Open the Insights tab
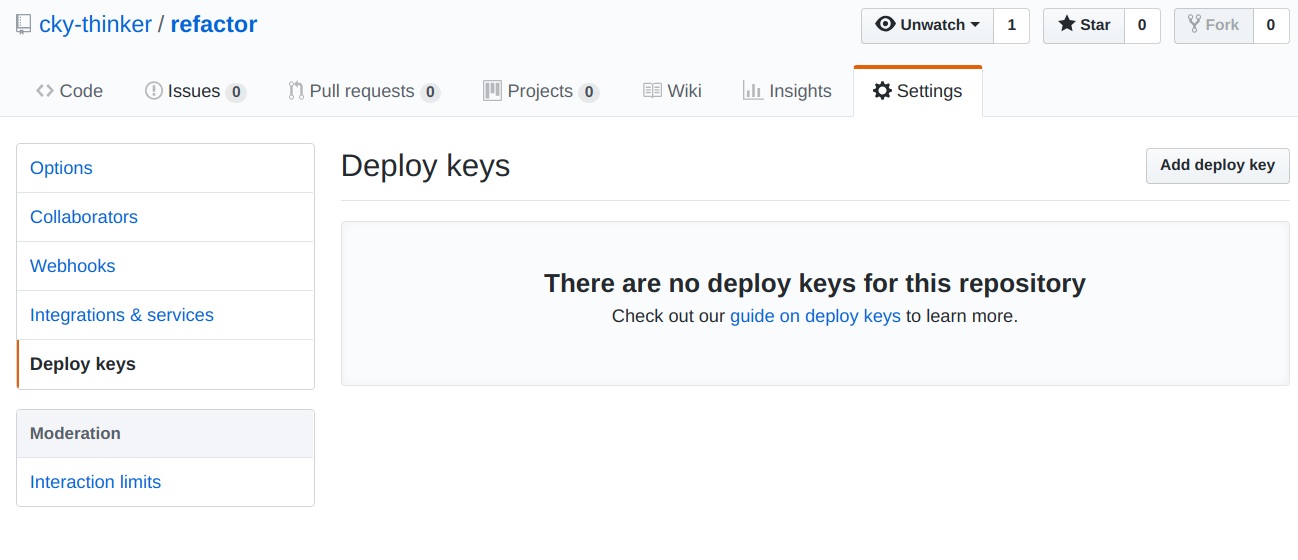 point(787,91)
